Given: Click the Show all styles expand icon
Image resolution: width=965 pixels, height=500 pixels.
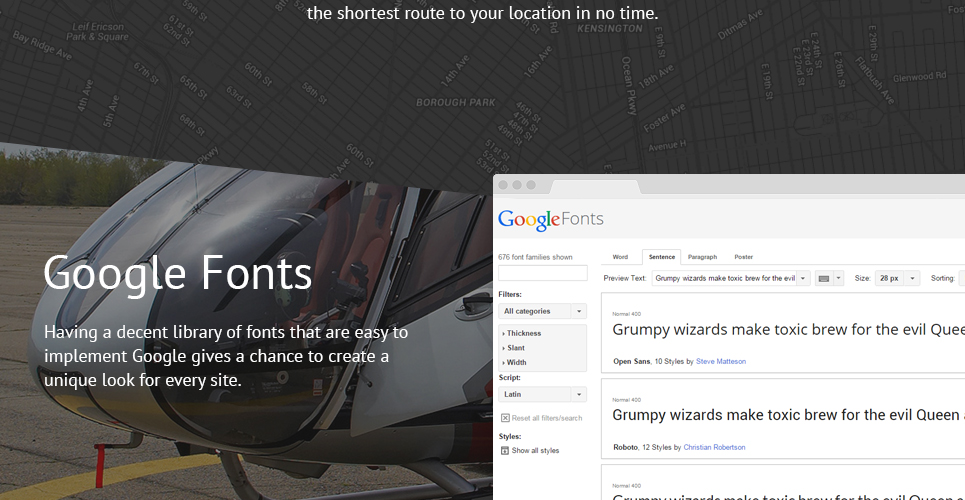Looking at the screenshot, I should (x=505, y=451).
